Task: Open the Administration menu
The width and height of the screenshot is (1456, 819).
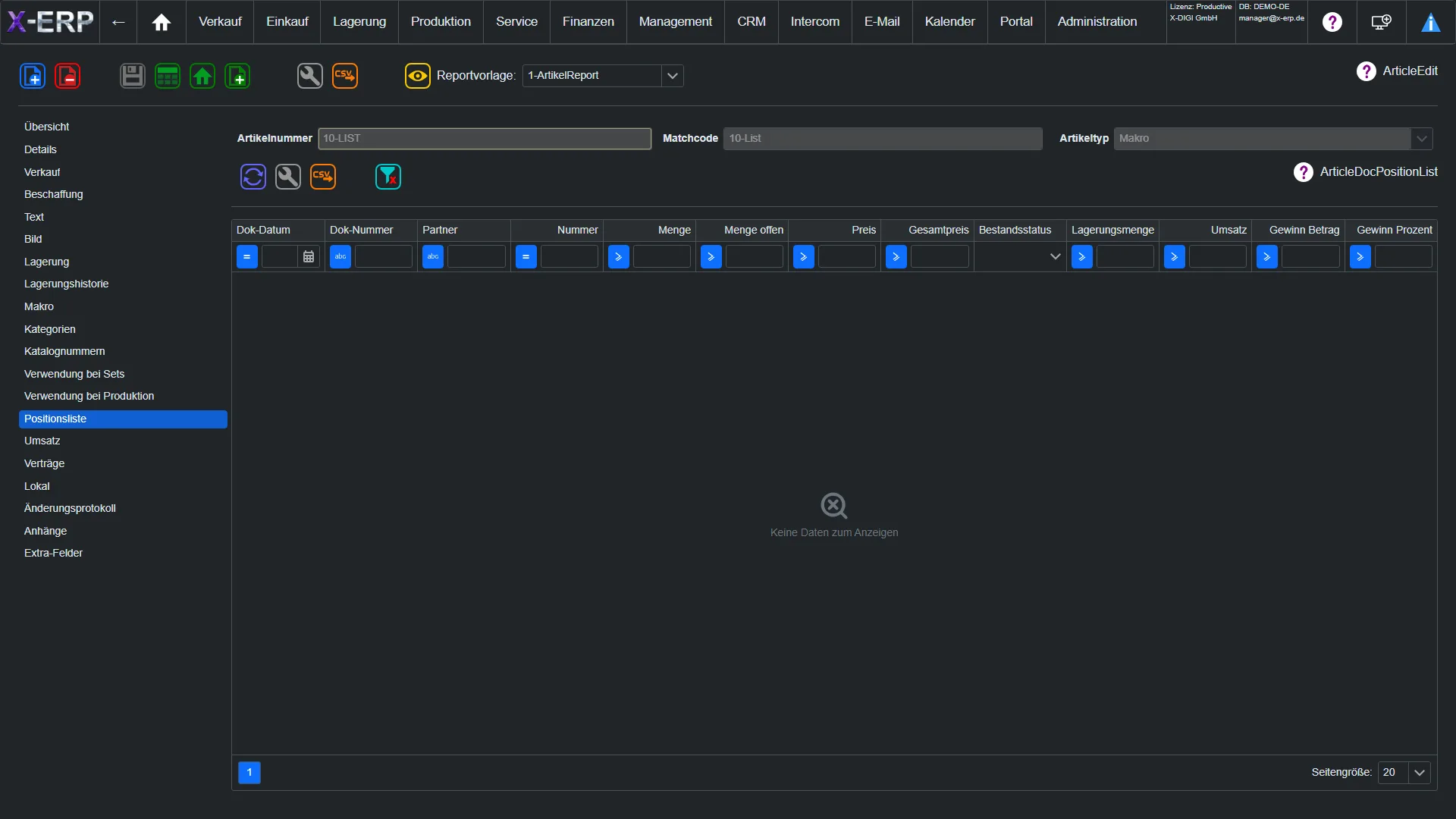Action: click(1097, 22)
